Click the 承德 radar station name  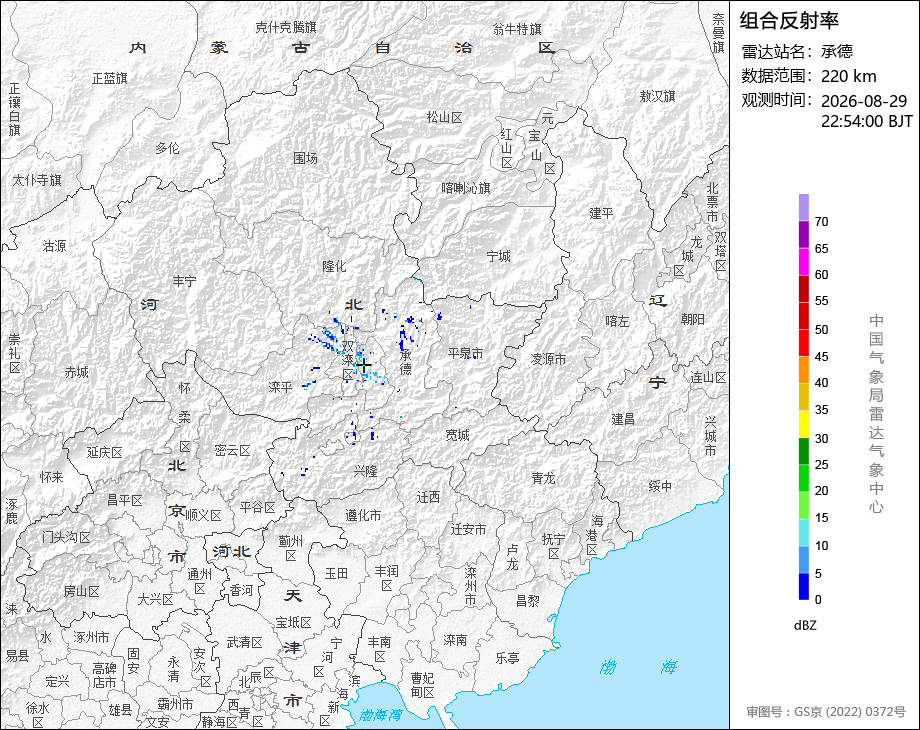pos(837,52)
